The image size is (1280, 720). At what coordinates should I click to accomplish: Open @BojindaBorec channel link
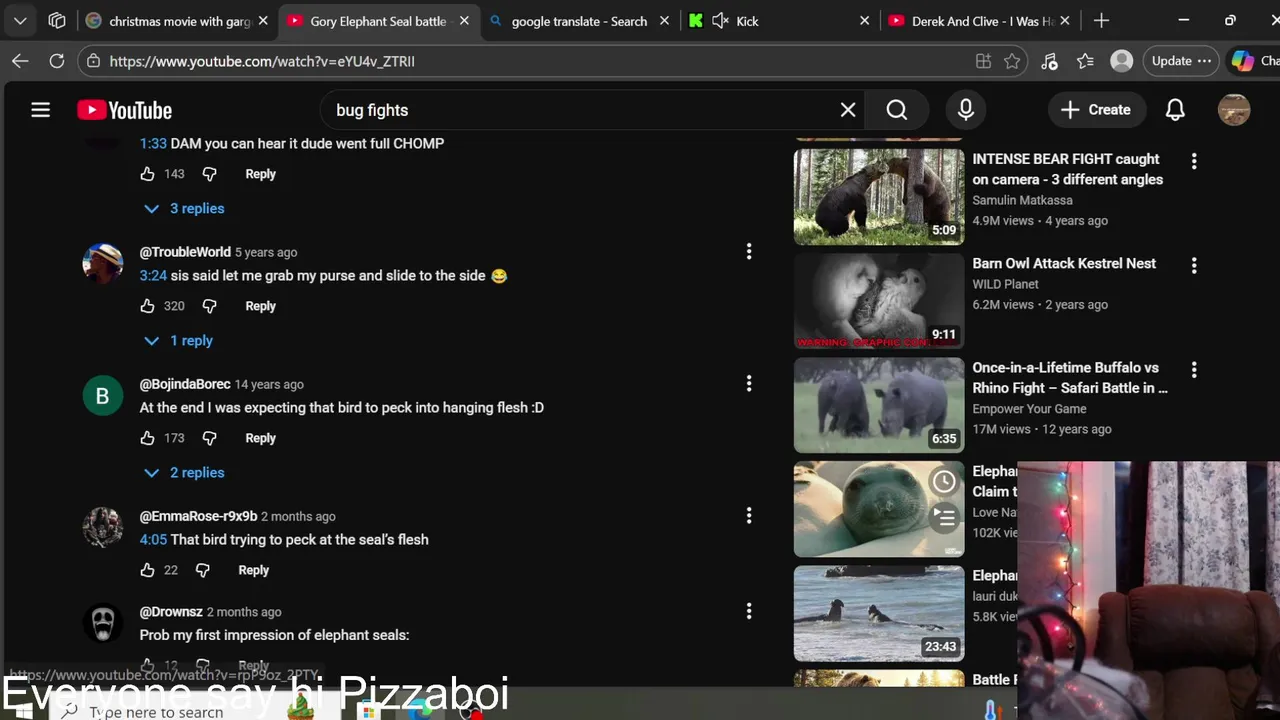tap(185, 384)
